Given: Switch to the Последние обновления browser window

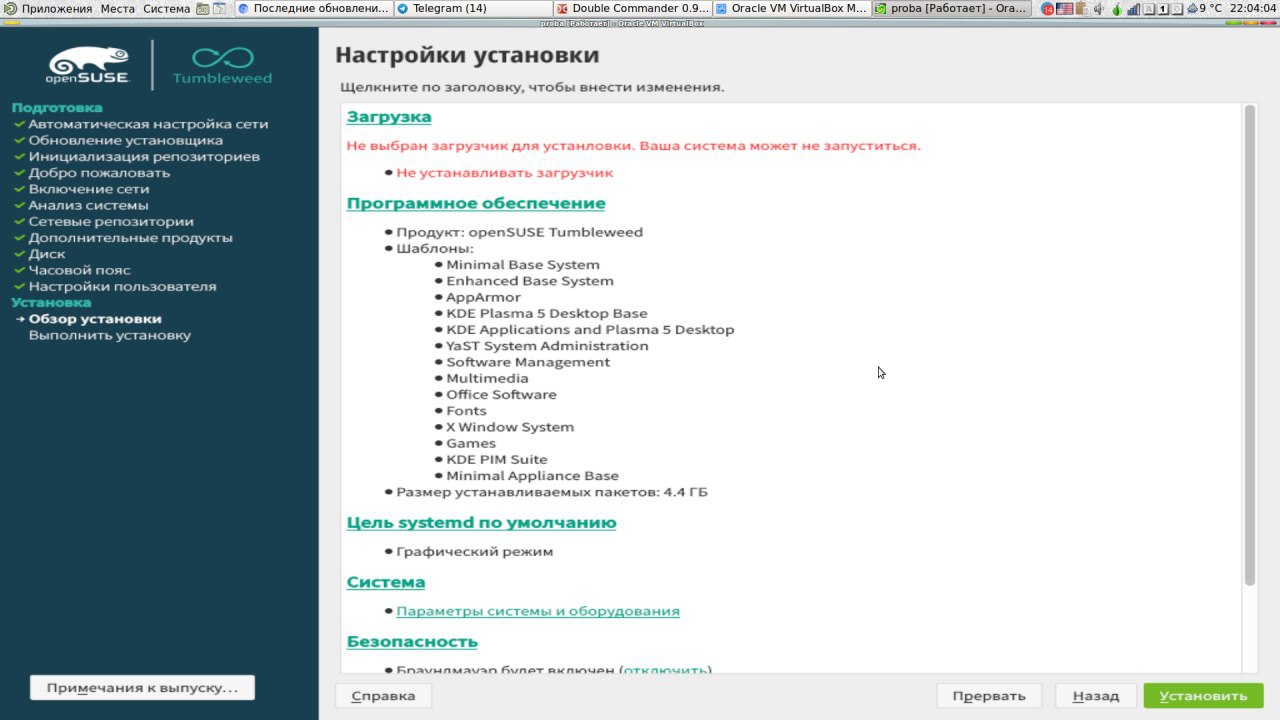Looking at the screenshot, I should 312,8.
